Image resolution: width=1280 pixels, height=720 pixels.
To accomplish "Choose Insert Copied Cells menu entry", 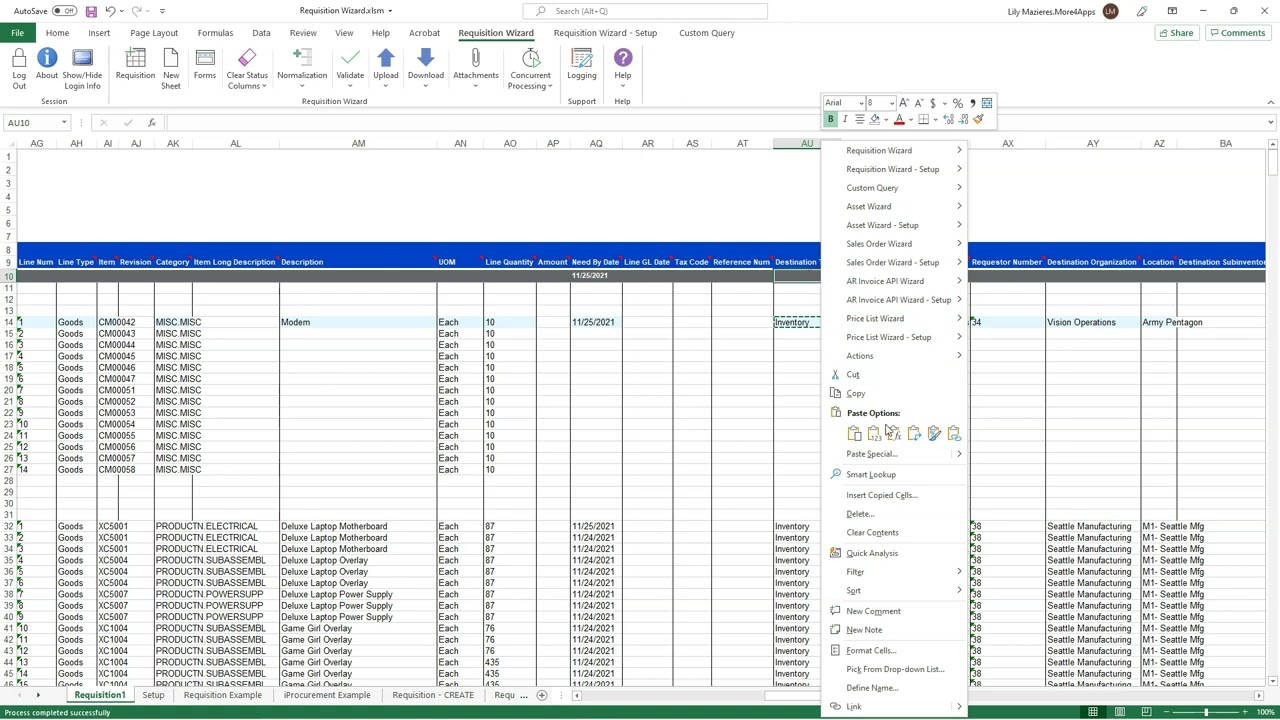I will click(895, 495).
